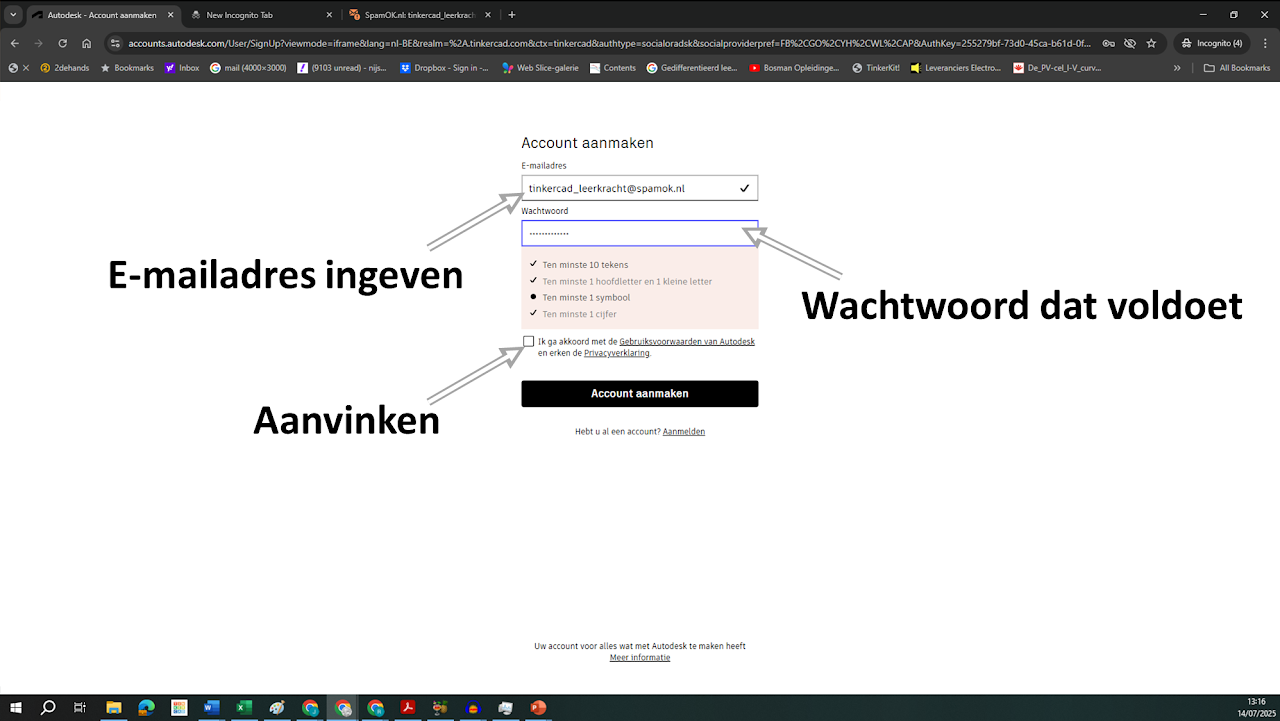The width and height of the screenshot is (1280, 721).
Task: Switch to the SpamOK.nl tab
Action: [x=419, y=15]
